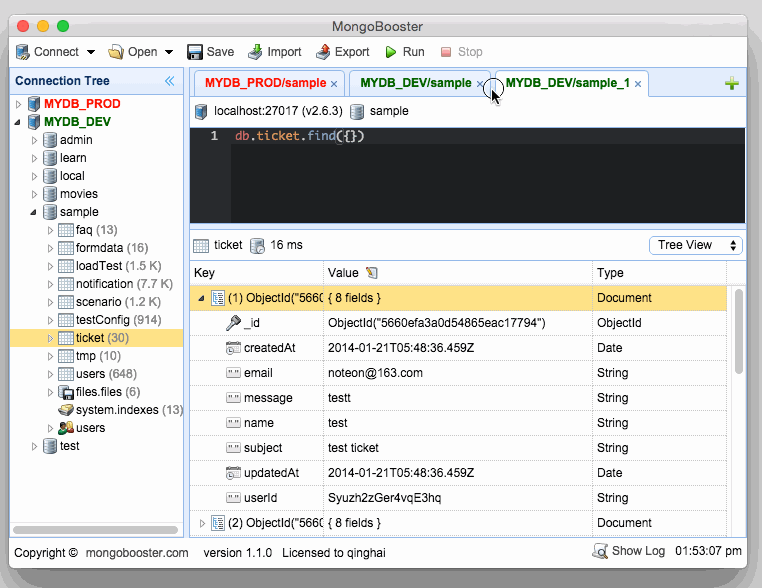Click the loadTest collection icon
The width and height of the screenshot is (762, 588).
pyautogui.click(x=66, y=266)
